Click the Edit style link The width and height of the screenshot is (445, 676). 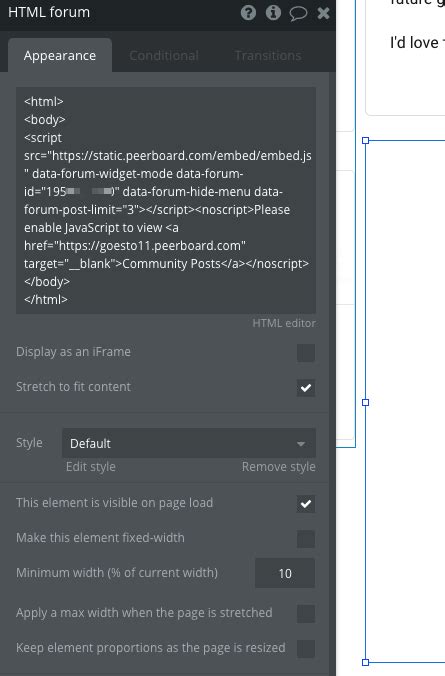tap(91, 467)
